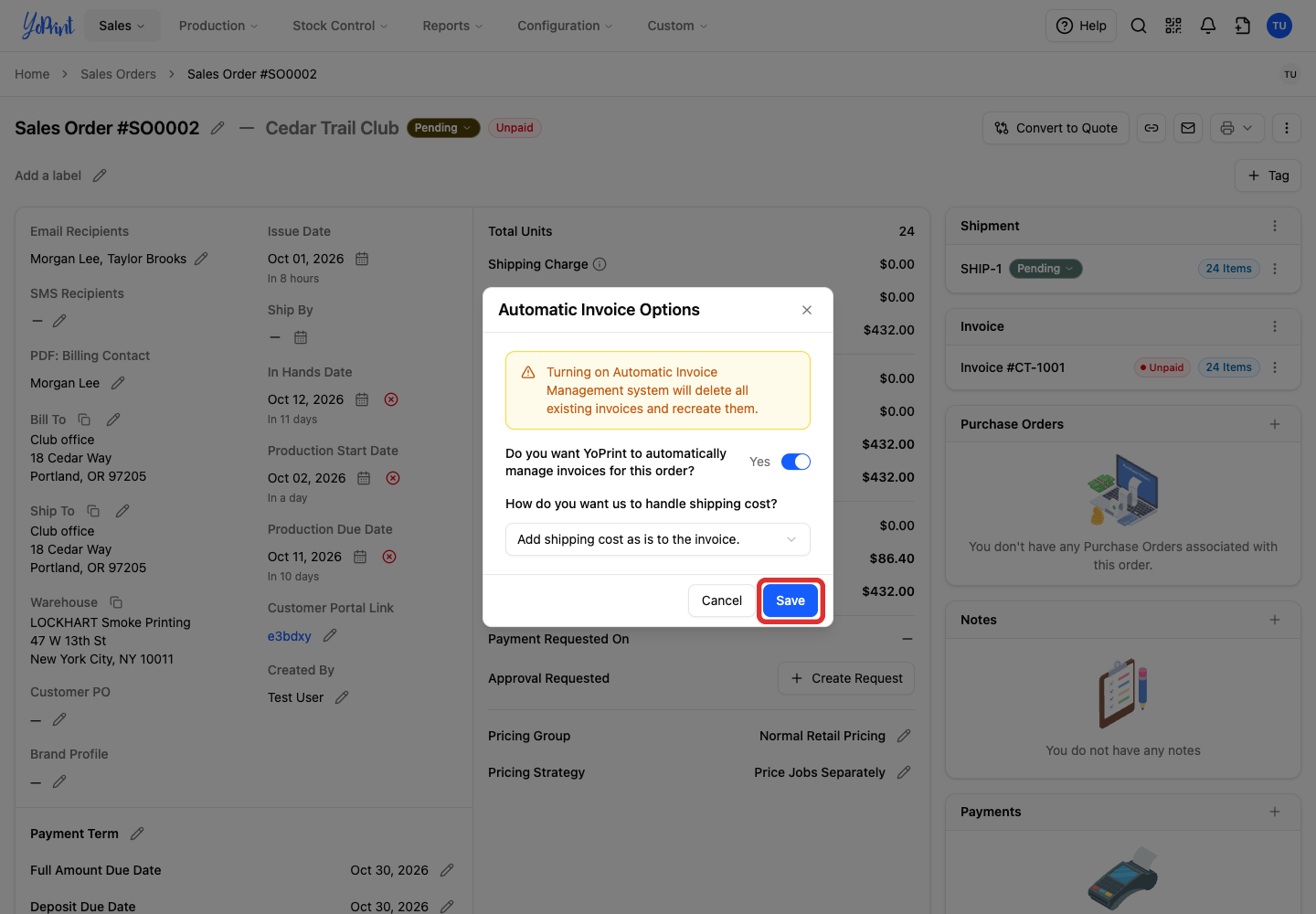Open the Production menu
This screenshot has height=914, width=1316.
pos(218,26)
